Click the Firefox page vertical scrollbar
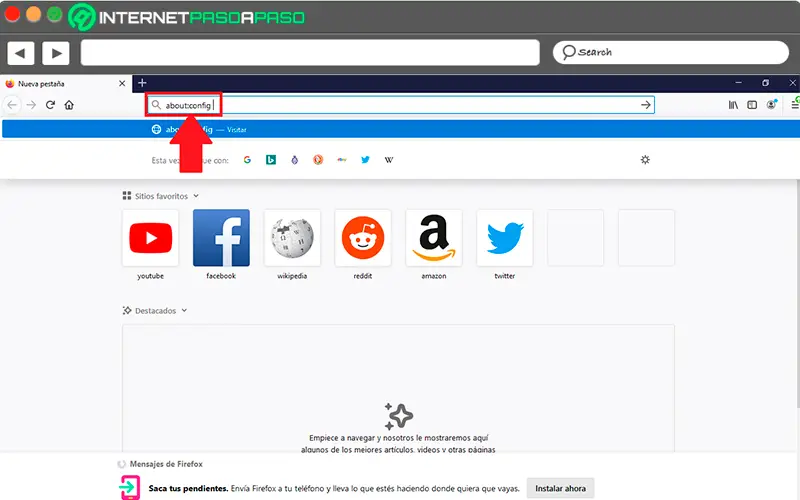The image size is (800, 500). (x=798, y=293)
